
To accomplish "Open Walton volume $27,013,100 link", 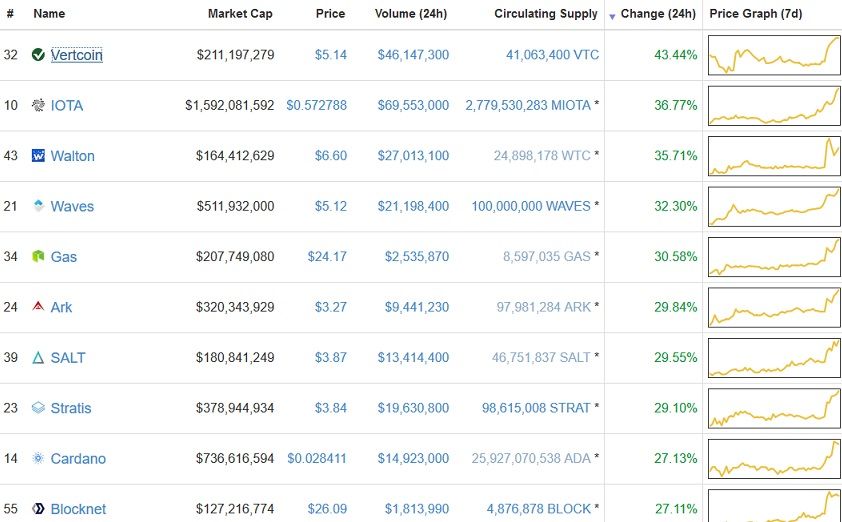I will tap(413, 156).
